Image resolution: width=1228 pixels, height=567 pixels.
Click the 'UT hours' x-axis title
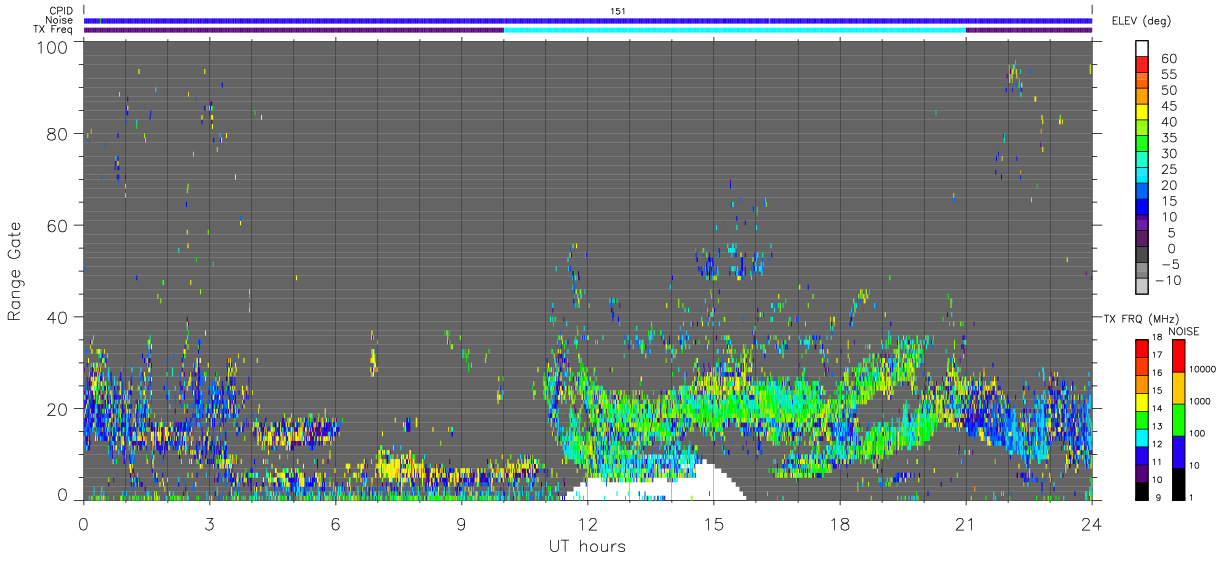pos(587,547)
